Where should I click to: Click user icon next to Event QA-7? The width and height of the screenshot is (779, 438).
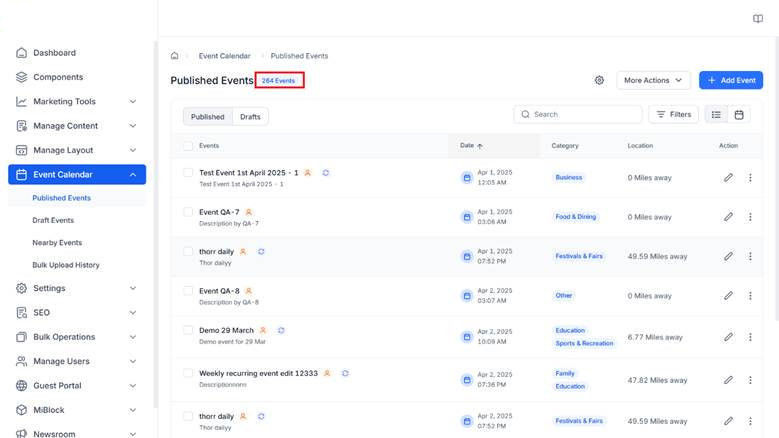point(249,212)
